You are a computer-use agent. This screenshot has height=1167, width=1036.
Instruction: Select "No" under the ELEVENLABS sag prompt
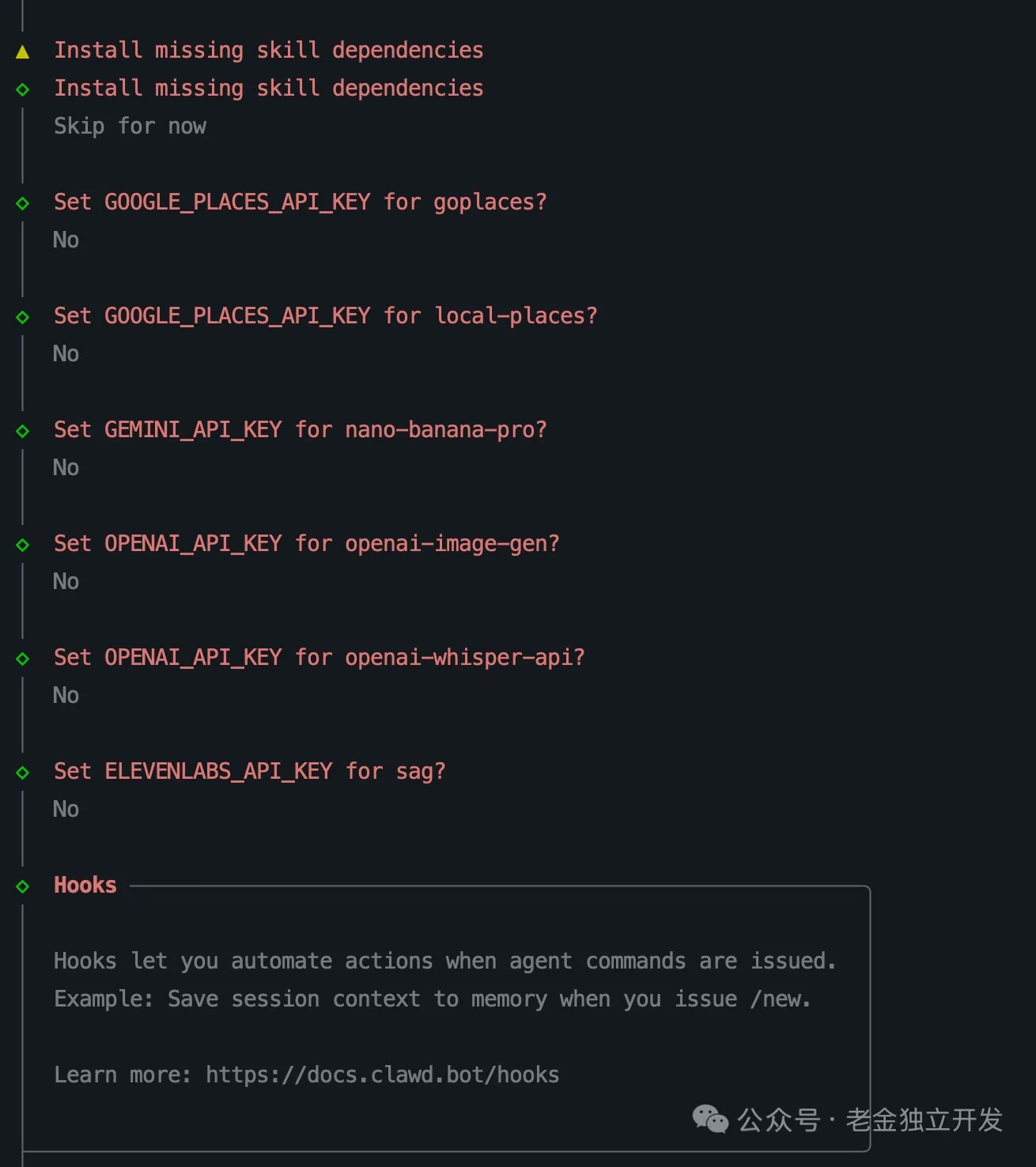pyautogui.click(x=66, y=810)
